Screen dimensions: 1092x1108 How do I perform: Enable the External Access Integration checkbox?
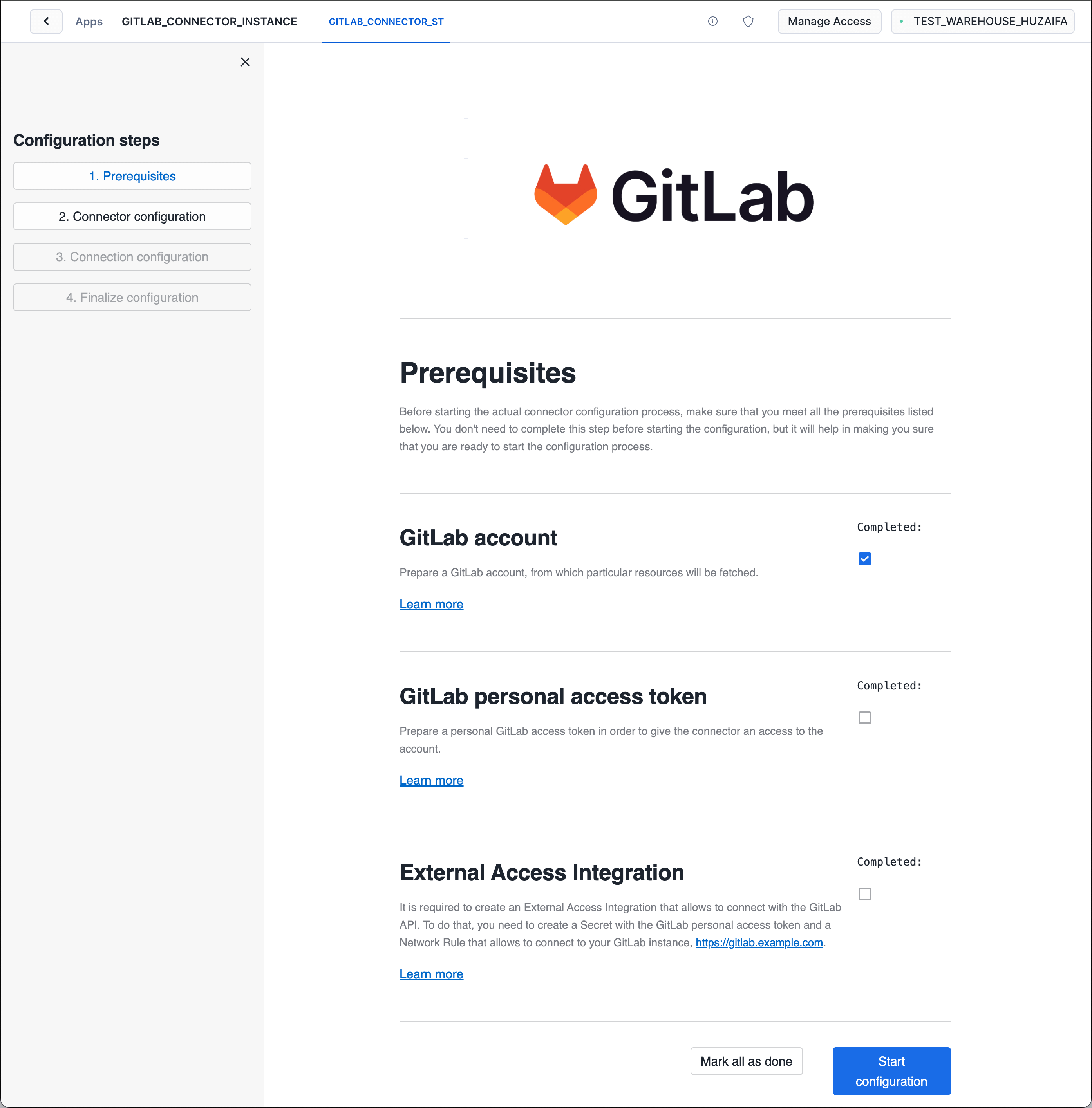click(x=864, y=894)
